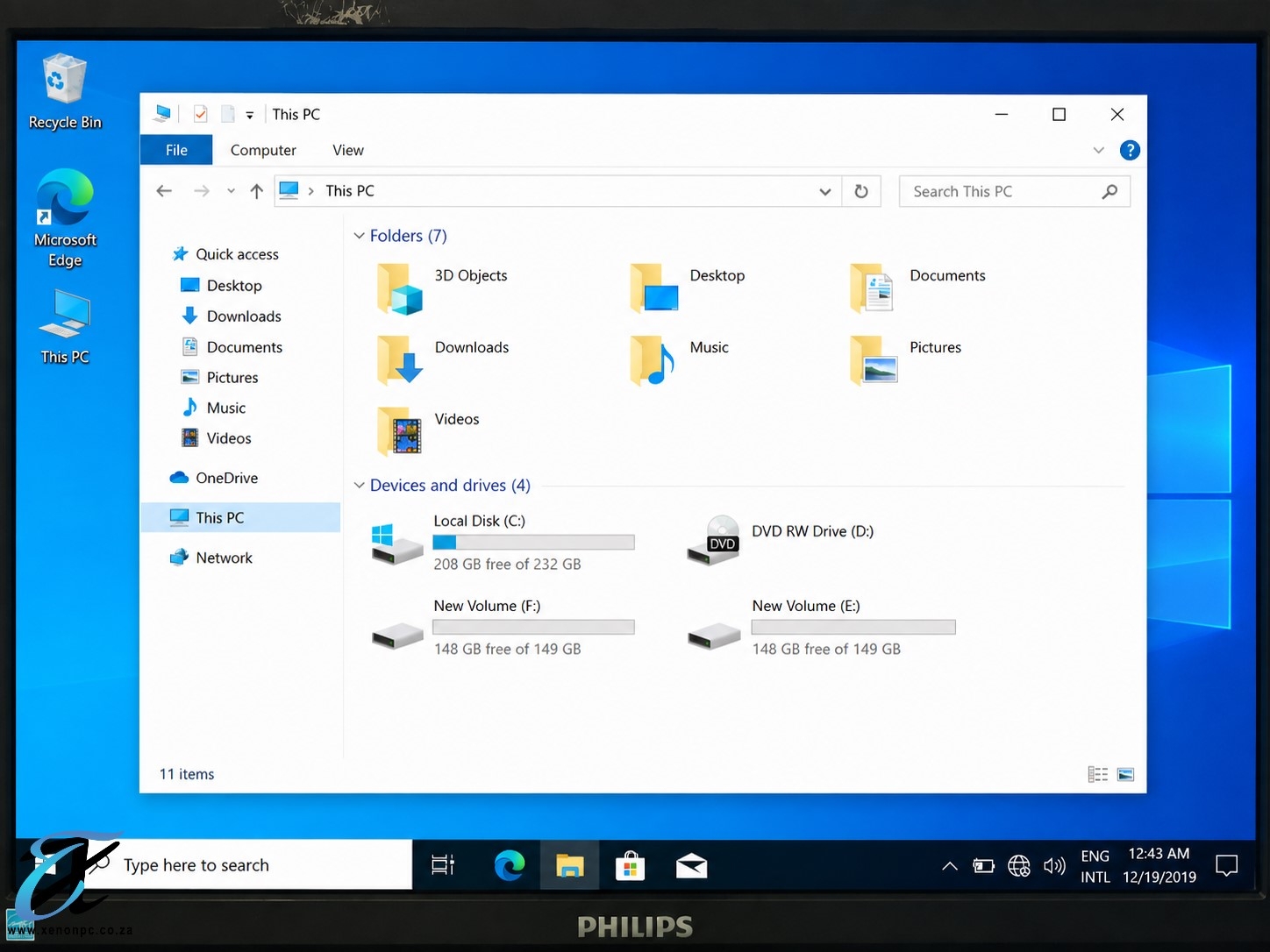Open the Music folder in Folders group

679,360
